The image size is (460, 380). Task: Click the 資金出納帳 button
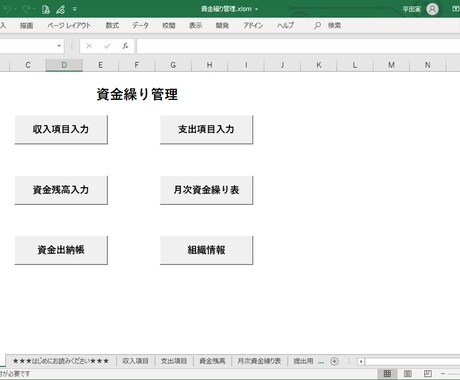tap(61, 250)
